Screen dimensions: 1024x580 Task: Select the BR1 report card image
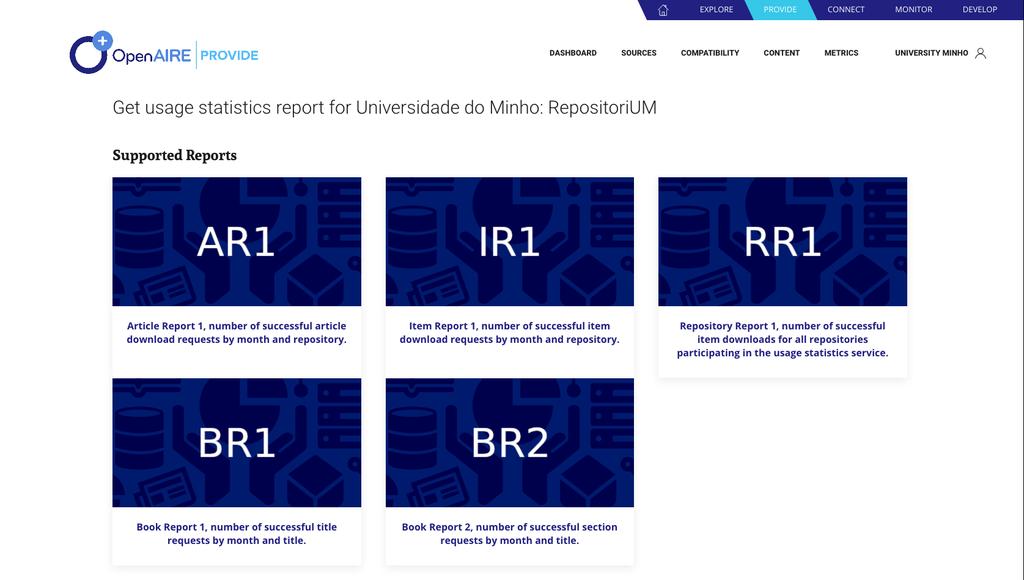[236, 443]
